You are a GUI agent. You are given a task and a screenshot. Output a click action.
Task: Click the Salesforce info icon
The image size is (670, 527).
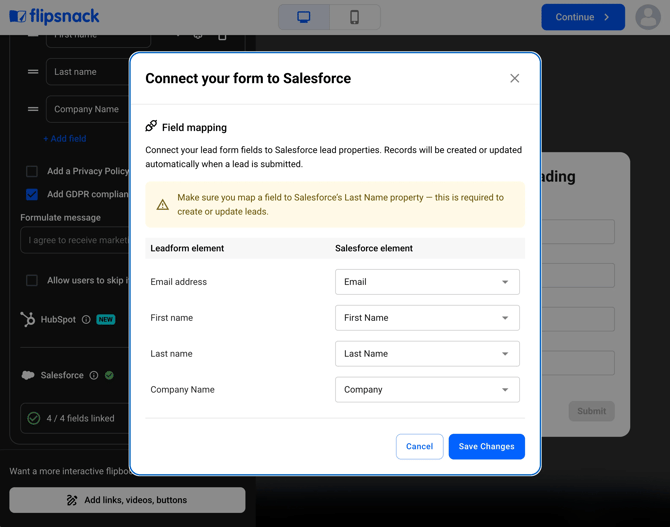[94, 376]
